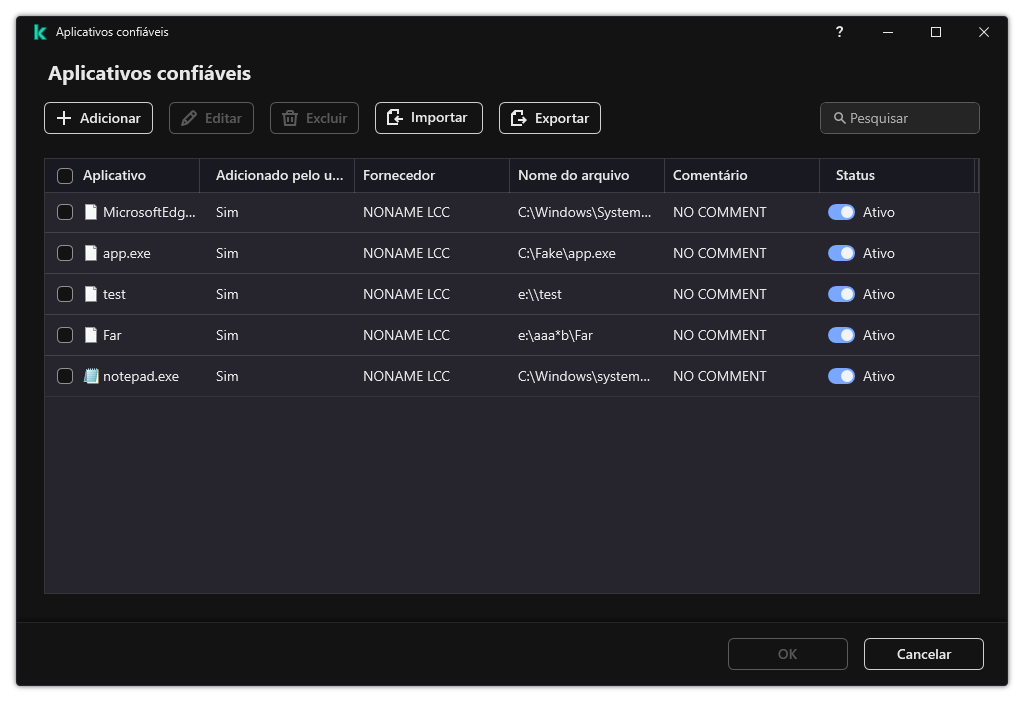Check the checkbox for app.exe row
The height and width of the screenshot is (702, 1024).
65,252
